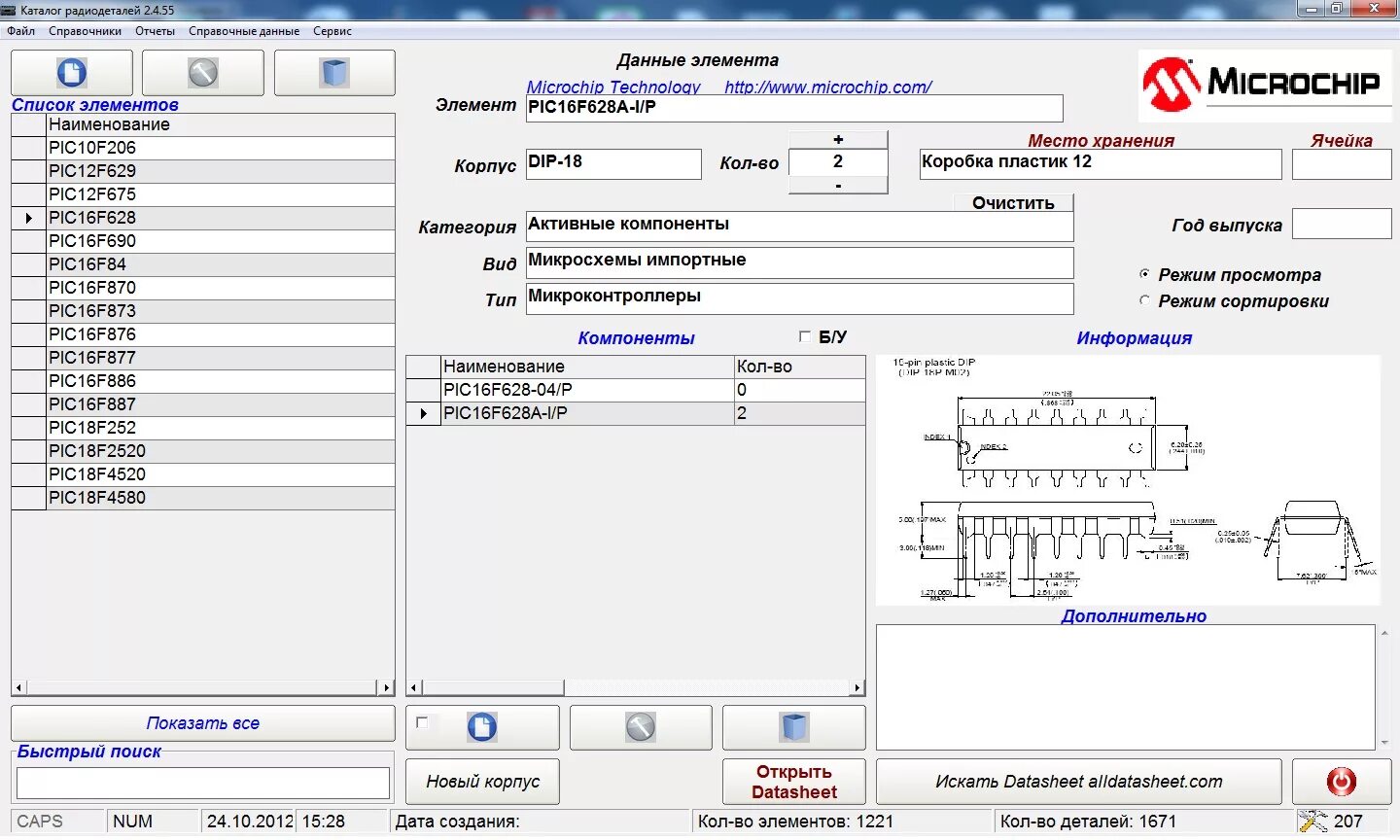Click the red power exit button
This screenshot has height=840, width=1400.
point(1342,782)
